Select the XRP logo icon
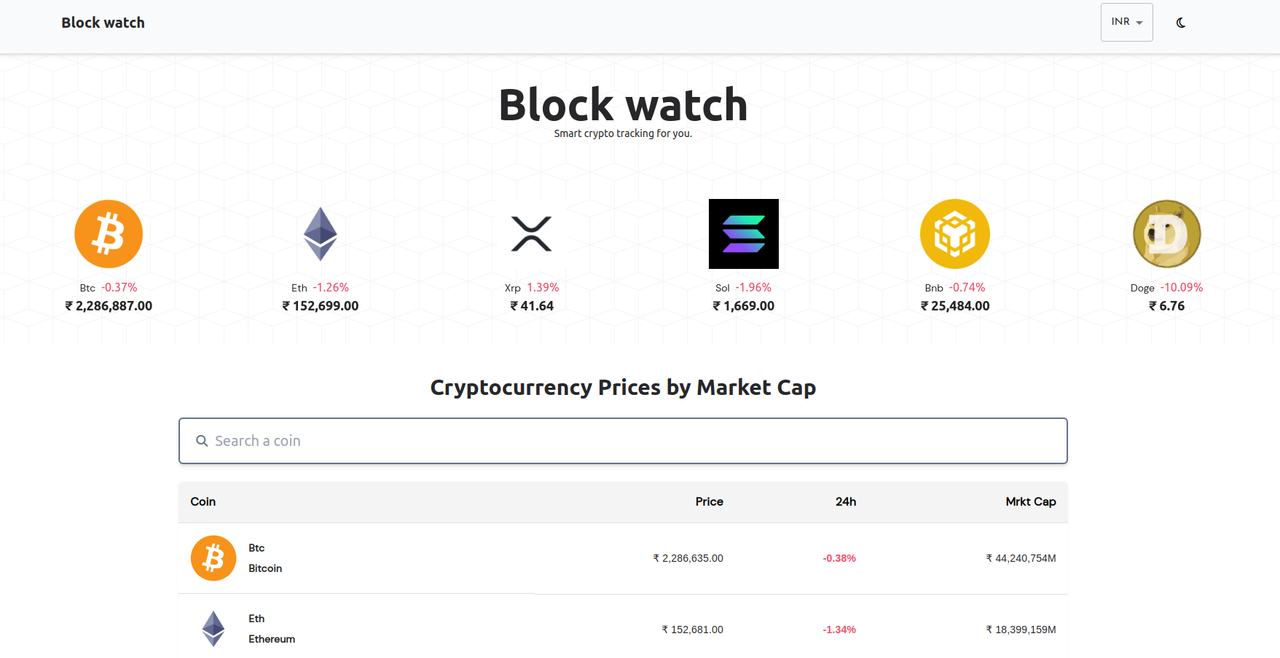This screenshot has height=658, width=1280. point(531,234)
